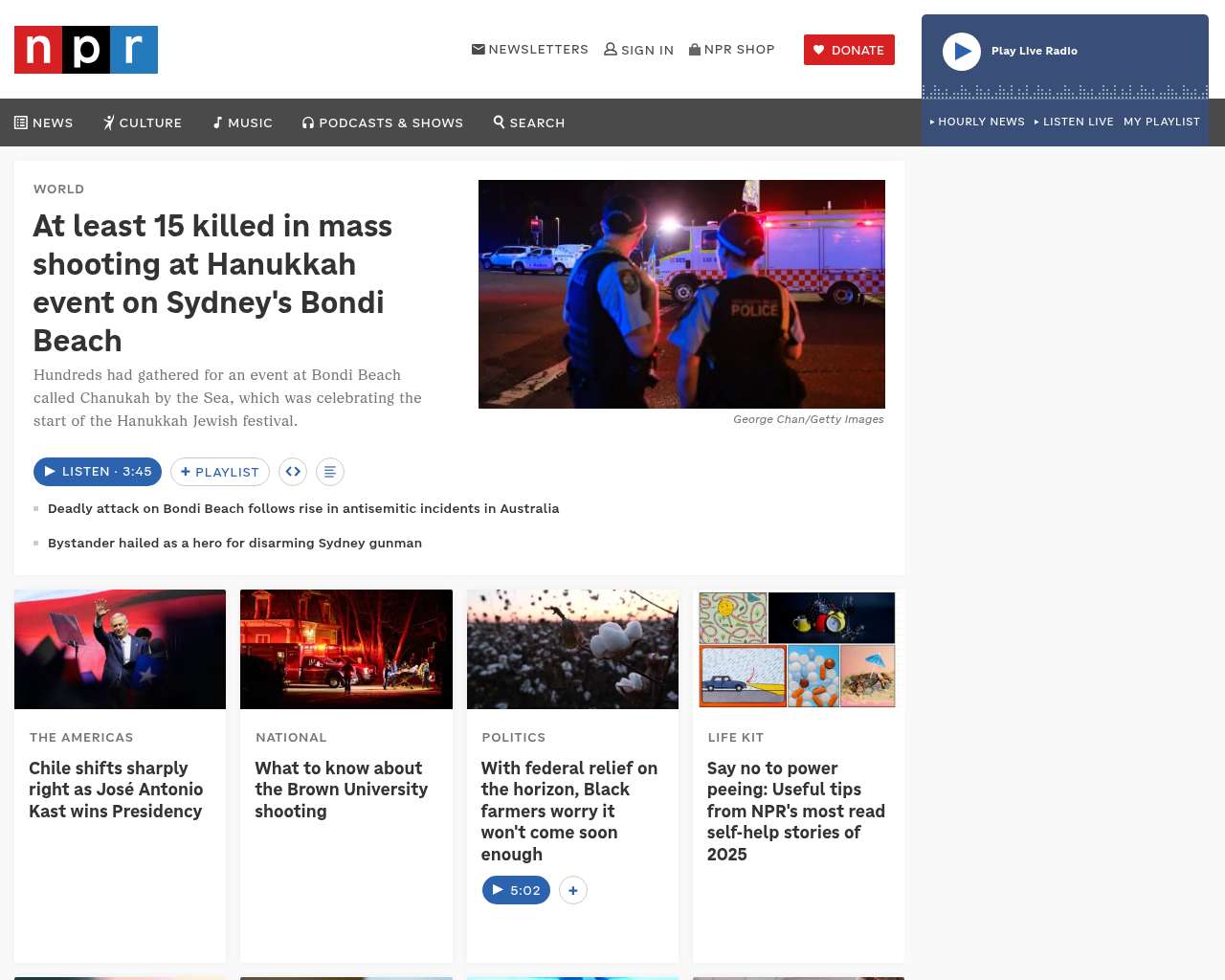Open the transcript icon for the Bondi story
The height and width of the screenshot is (980, 1225).
click(x=329, y=472)
